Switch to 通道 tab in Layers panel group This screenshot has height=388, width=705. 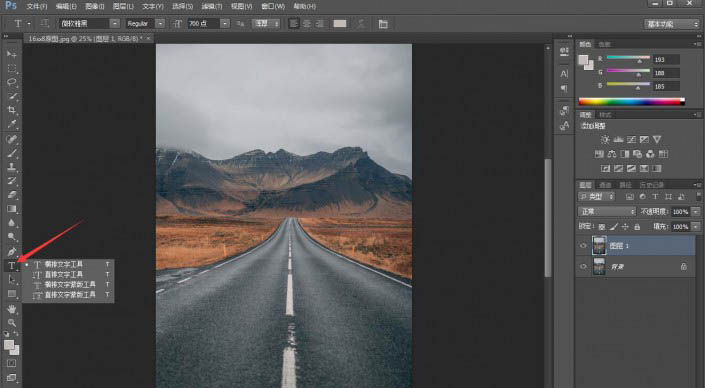coord(605,185)
